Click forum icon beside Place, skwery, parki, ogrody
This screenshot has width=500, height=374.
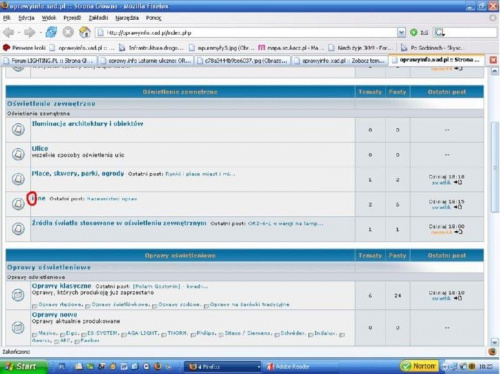pos(18,179)
